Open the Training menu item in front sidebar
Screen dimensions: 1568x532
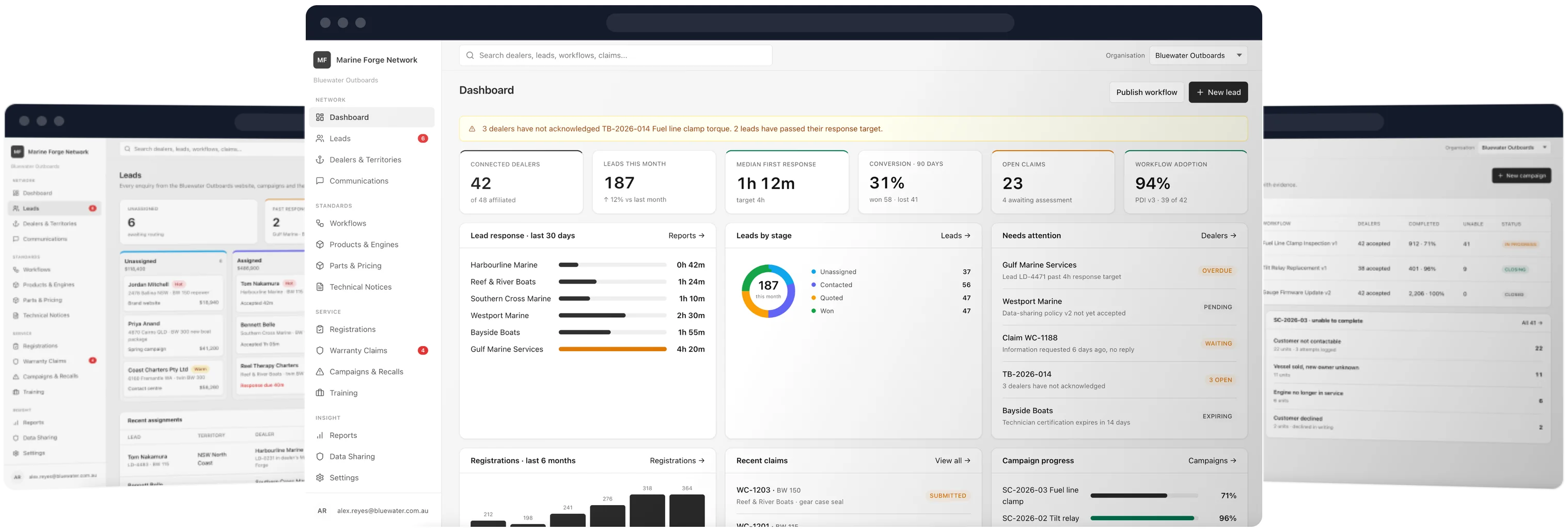point(371,393)
